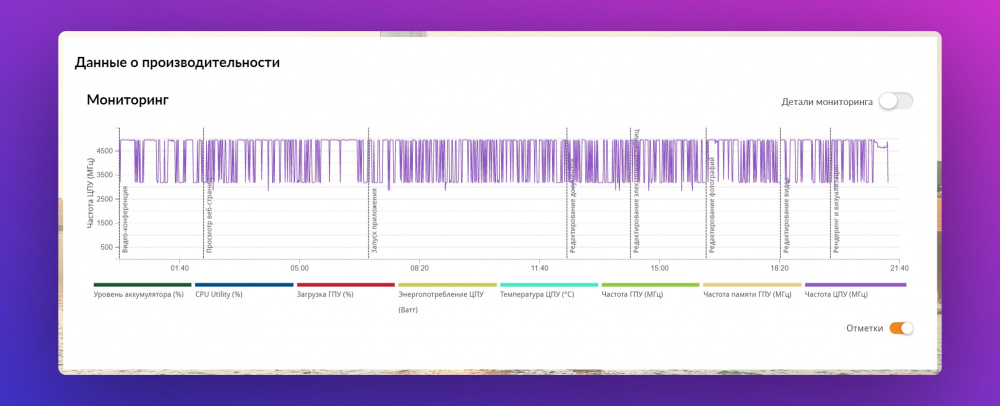Screen dimensions: 1000x406
Task: Click the Температура ЦПУ (°C) label
Action: 538,295
